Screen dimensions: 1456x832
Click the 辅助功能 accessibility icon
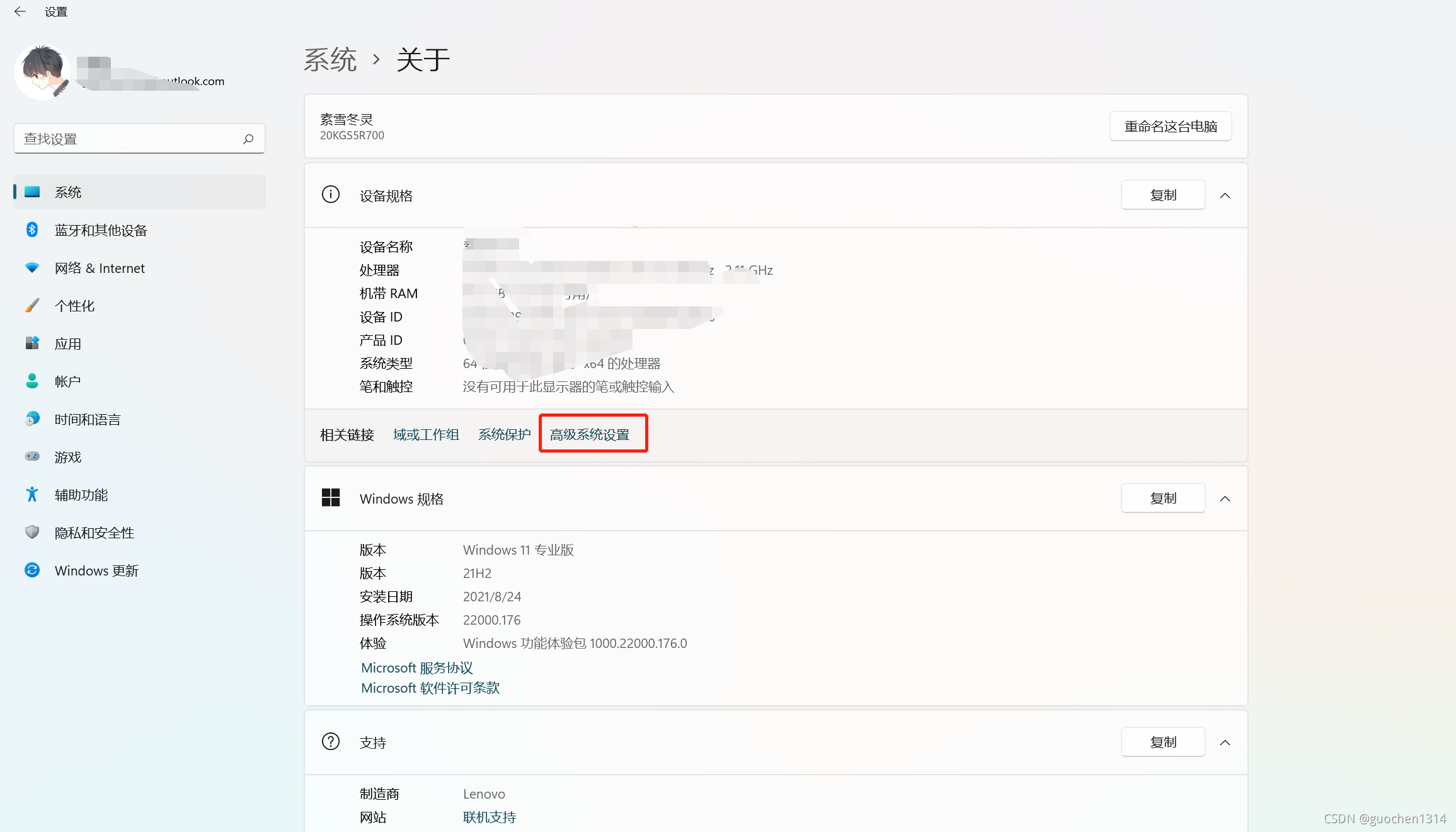point(32,494)
